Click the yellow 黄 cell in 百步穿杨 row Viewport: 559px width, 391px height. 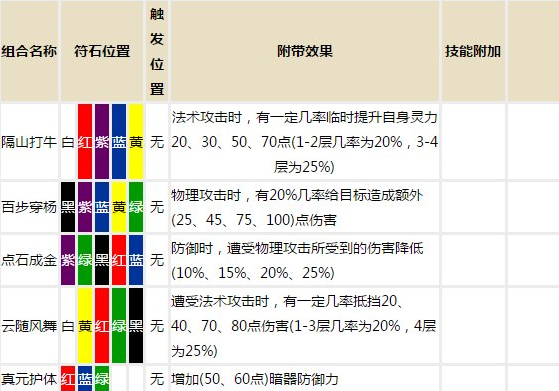click(x=119, y=207)
